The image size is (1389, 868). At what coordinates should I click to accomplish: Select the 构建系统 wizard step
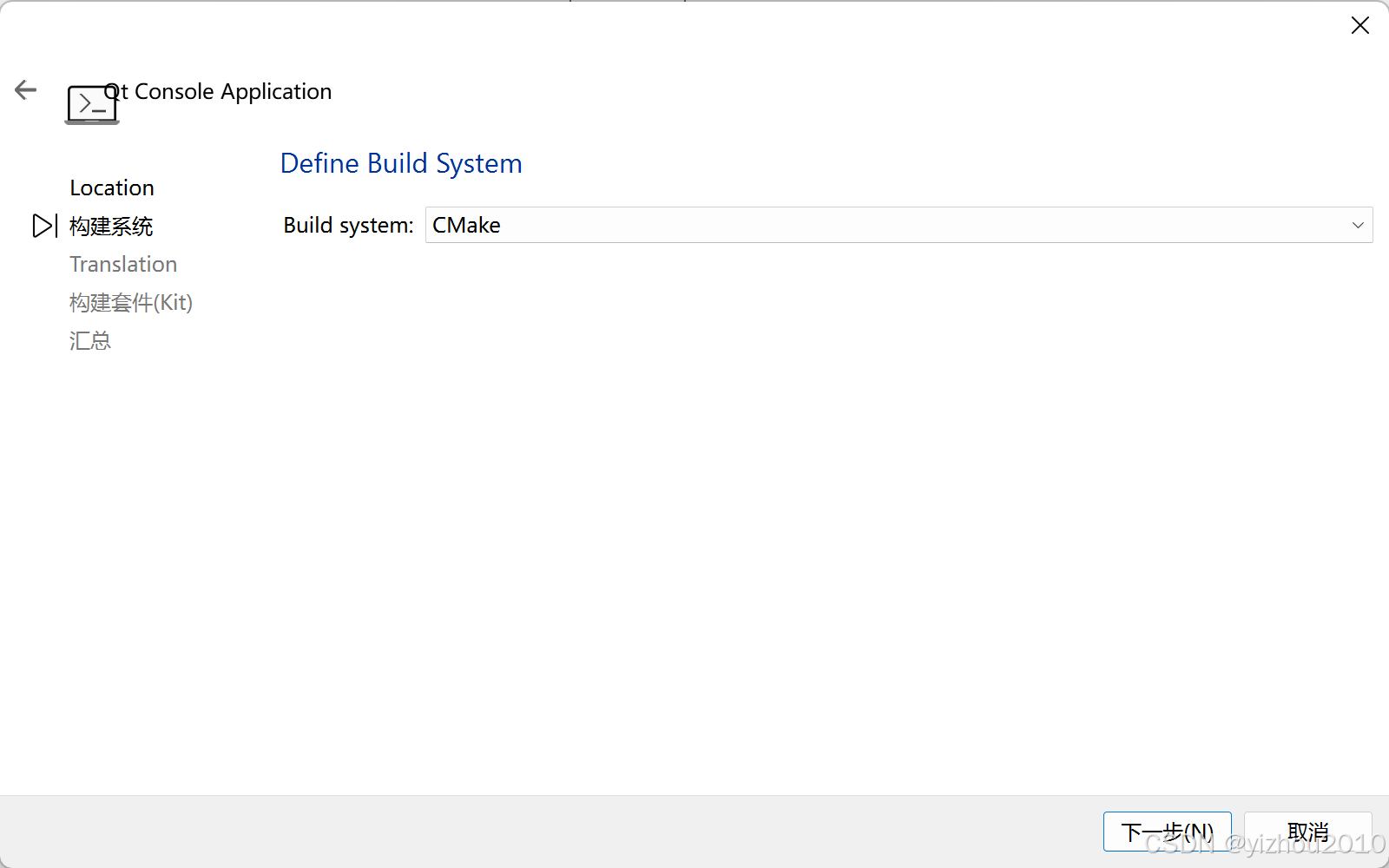coord(111,227)
